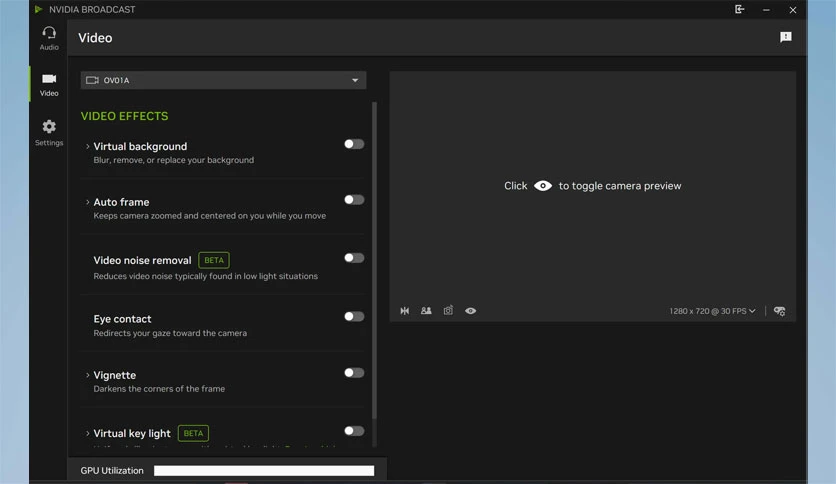Click the two-people icon under preview
This screenshot has width=836, height=484.
(x=426, y=310)
